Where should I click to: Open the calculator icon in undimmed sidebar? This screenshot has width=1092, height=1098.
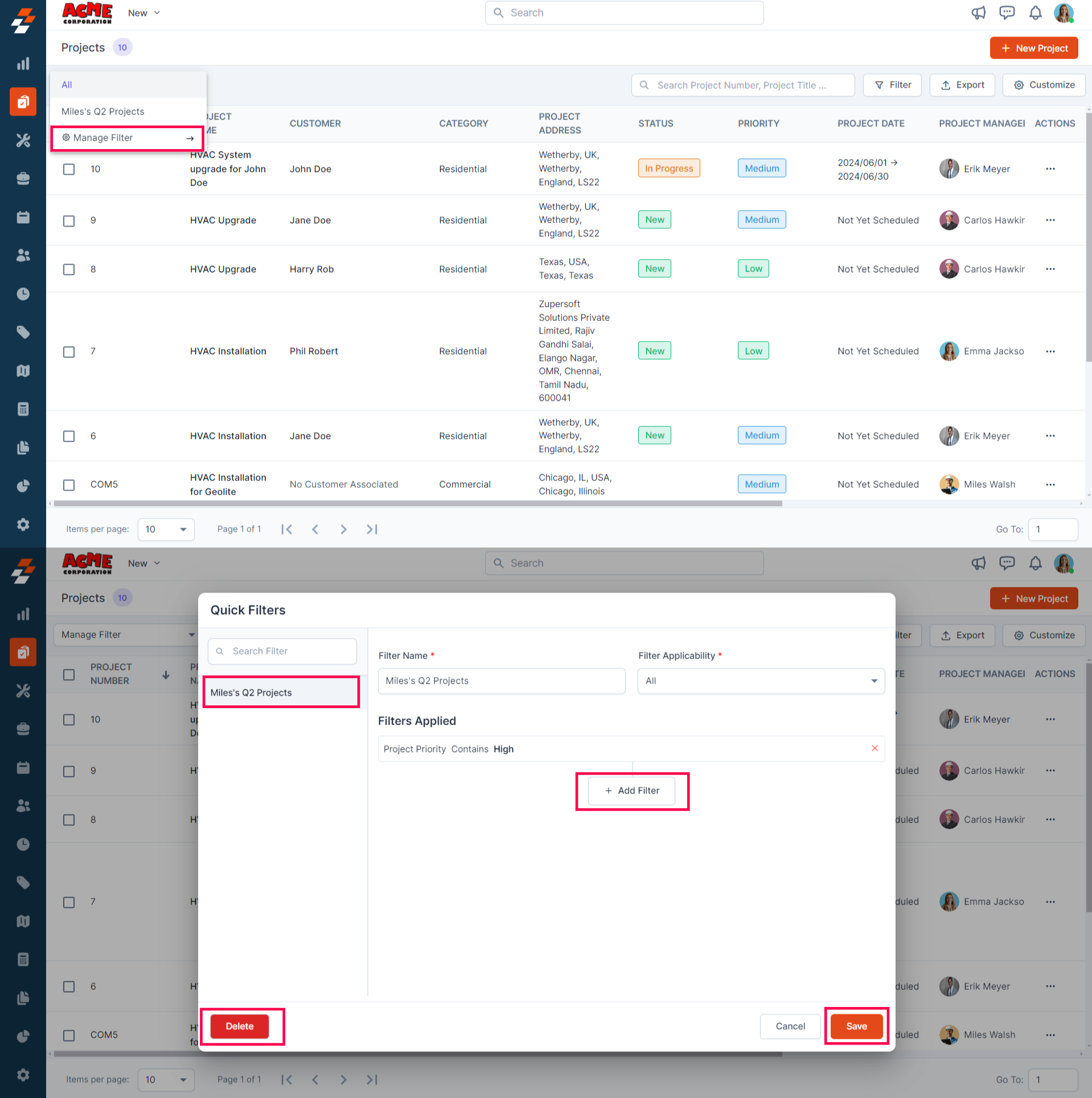pyautogui.click(x=23, y=409)
